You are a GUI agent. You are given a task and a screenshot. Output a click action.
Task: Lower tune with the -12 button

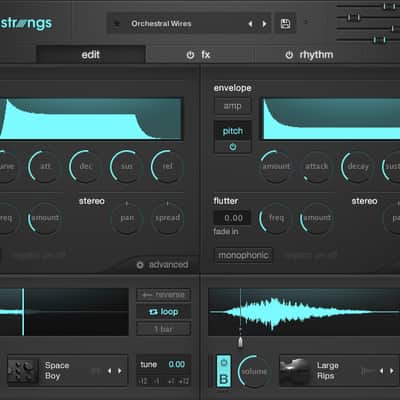tap(142, 381)
